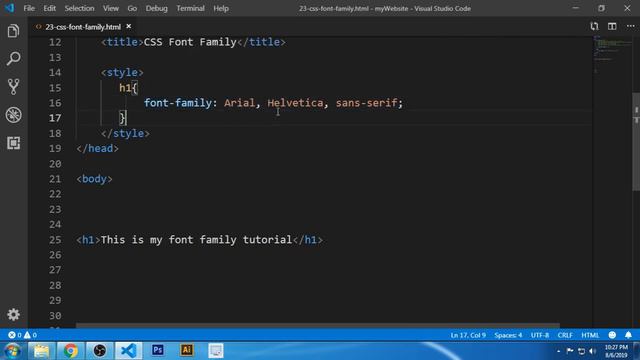The width and height of the screenshot is (640, 360).
Task: Click Ln 17, Col 9 in status bar
Action: click(468, 335)
